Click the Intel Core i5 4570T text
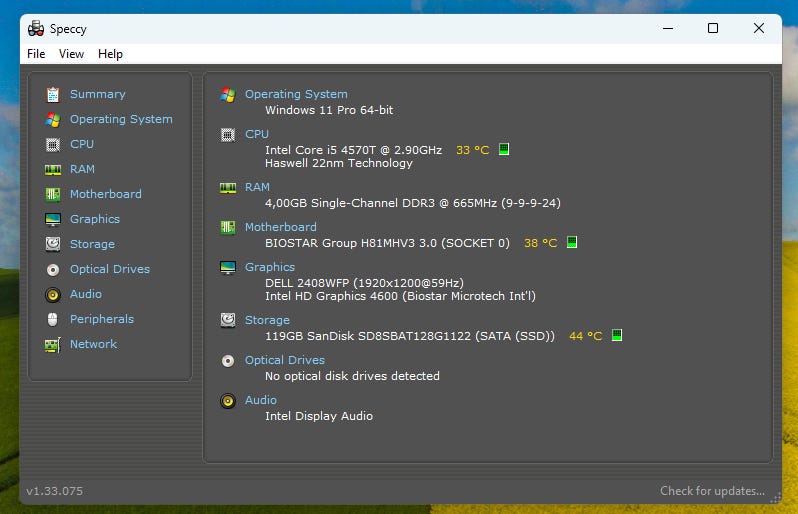This screenshot has height=514, width=798. [354, 150]
